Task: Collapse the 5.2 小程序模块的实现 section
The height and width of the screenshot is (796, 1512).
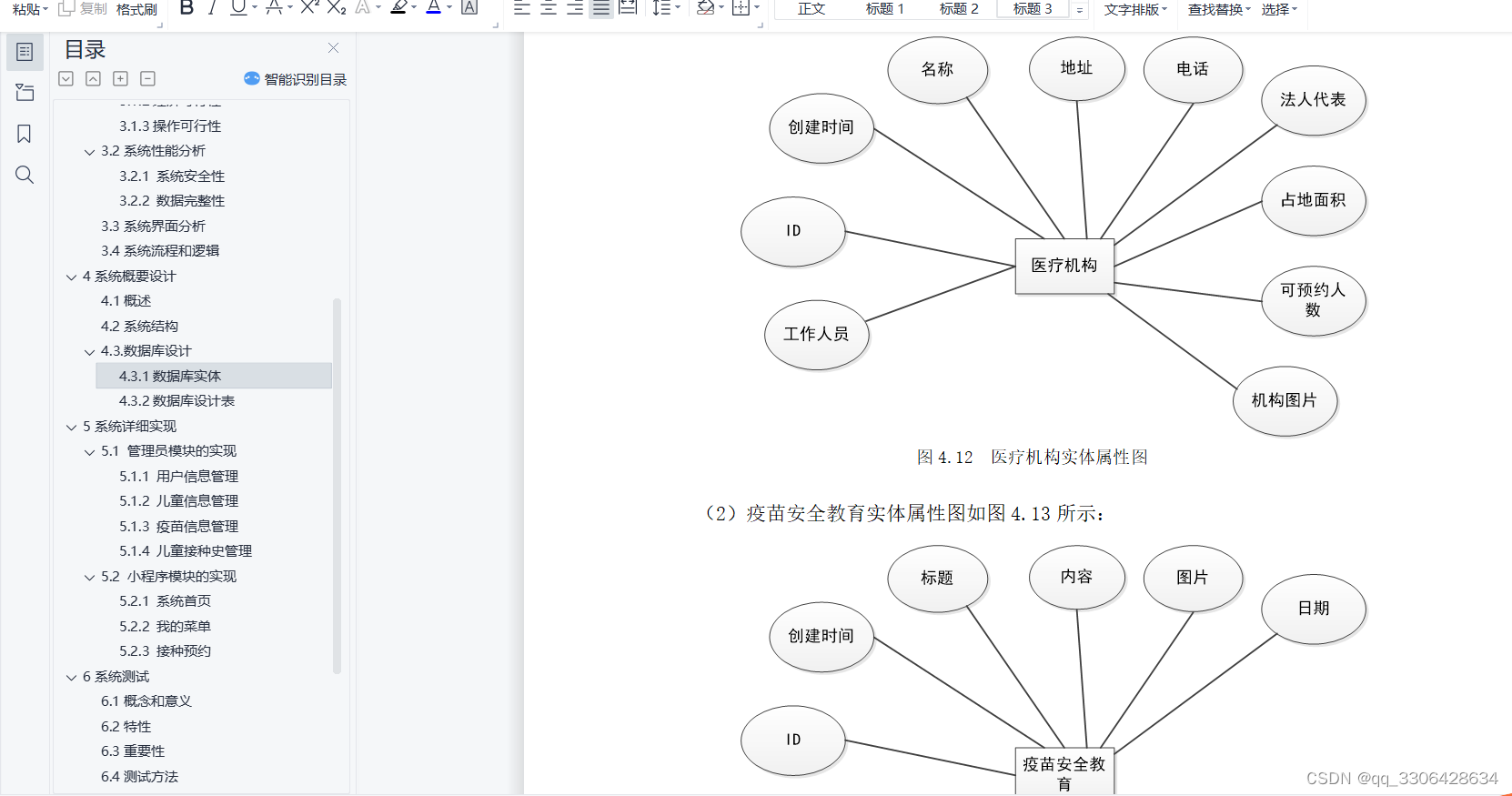Action: point(89,577)
